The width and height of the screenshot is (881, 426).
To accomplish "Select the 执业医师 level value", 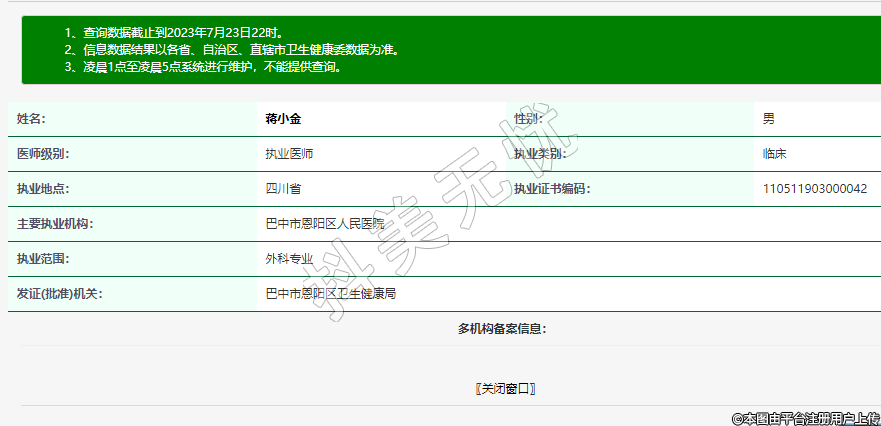I will [x=289, y=154].
